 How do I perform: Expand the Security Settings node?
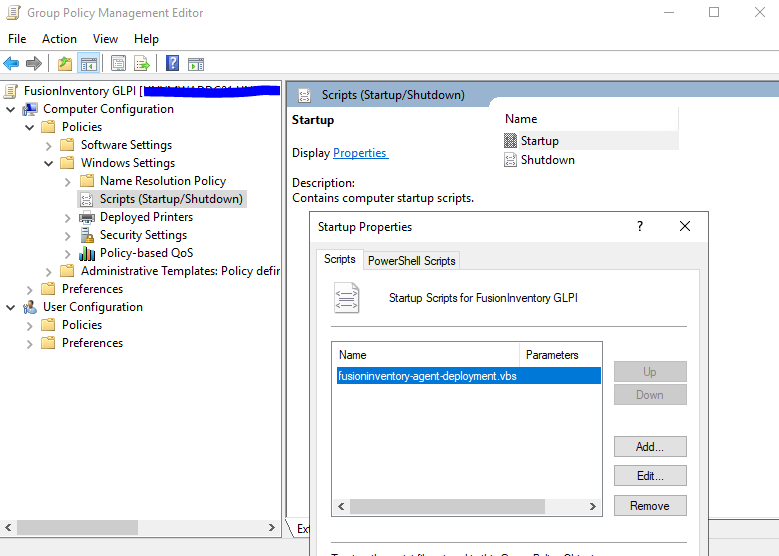tap(68, 236)
